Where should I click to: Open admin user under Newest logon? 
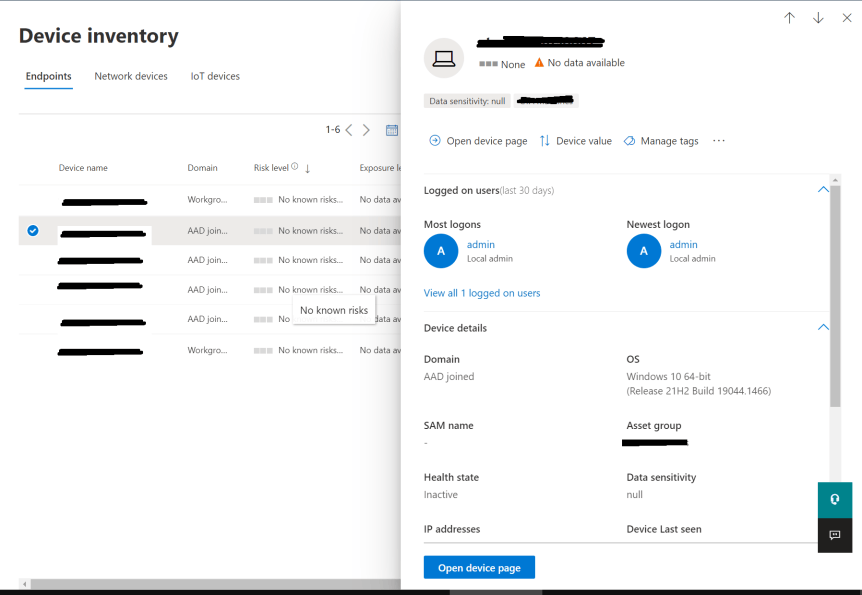click(683, 245)
